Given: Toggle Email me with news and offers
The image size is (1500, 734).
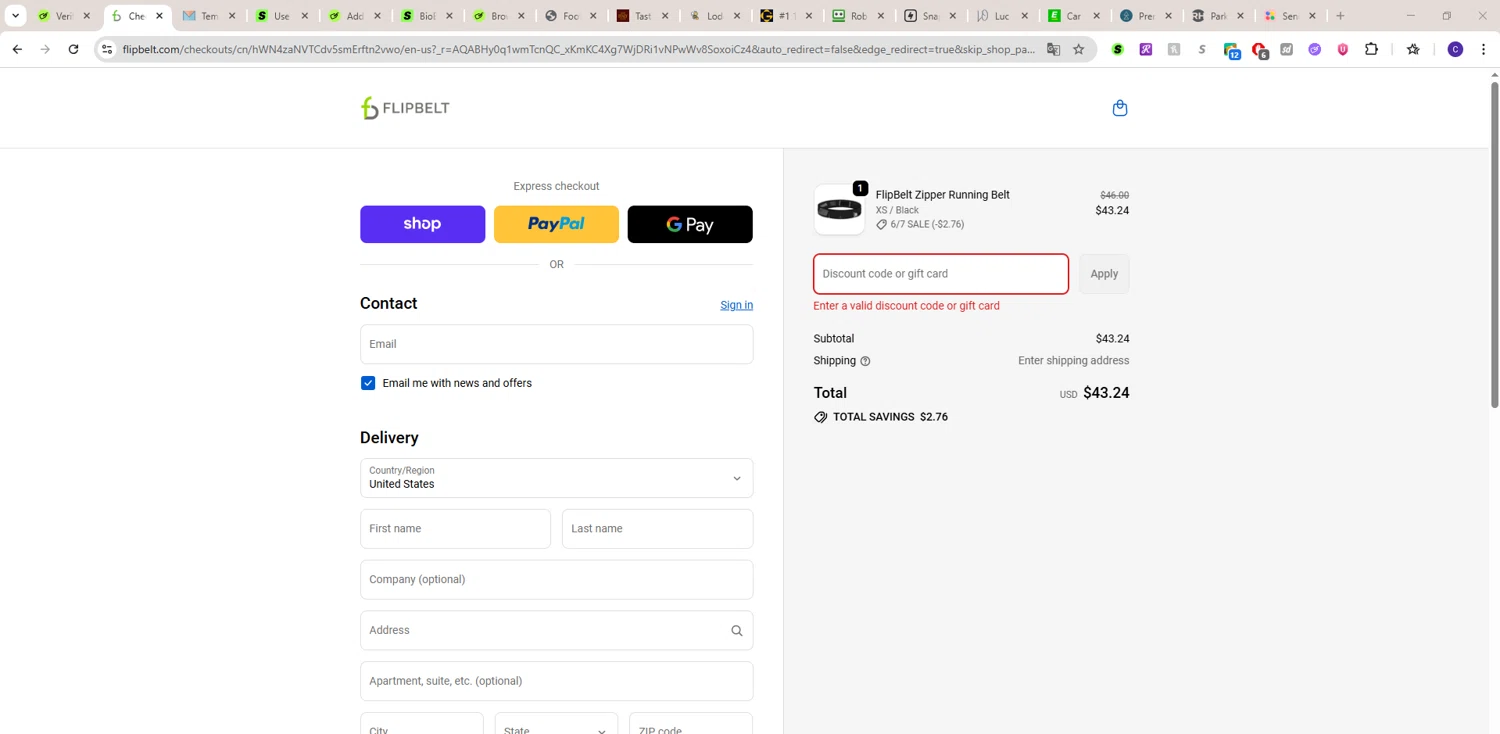Looking at the screenshot, I should (368, 383).
